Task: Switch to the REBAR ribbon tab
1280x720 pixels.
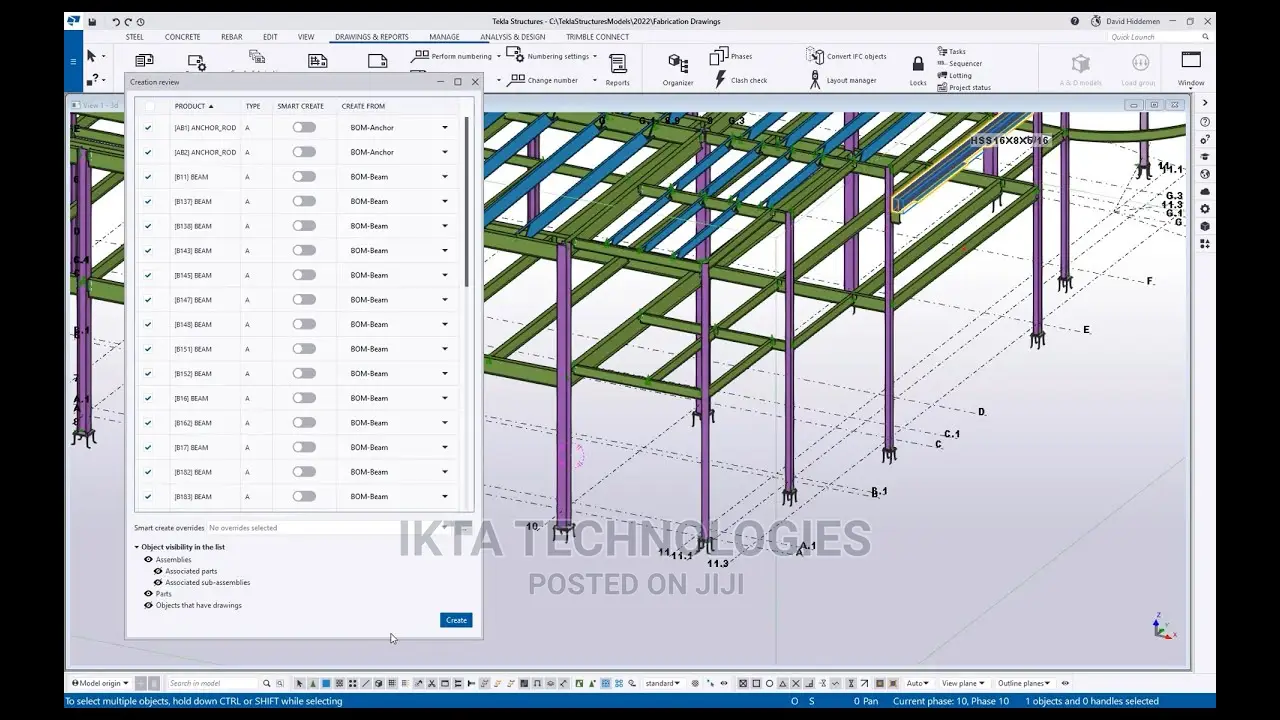Action: pos(231,37)
